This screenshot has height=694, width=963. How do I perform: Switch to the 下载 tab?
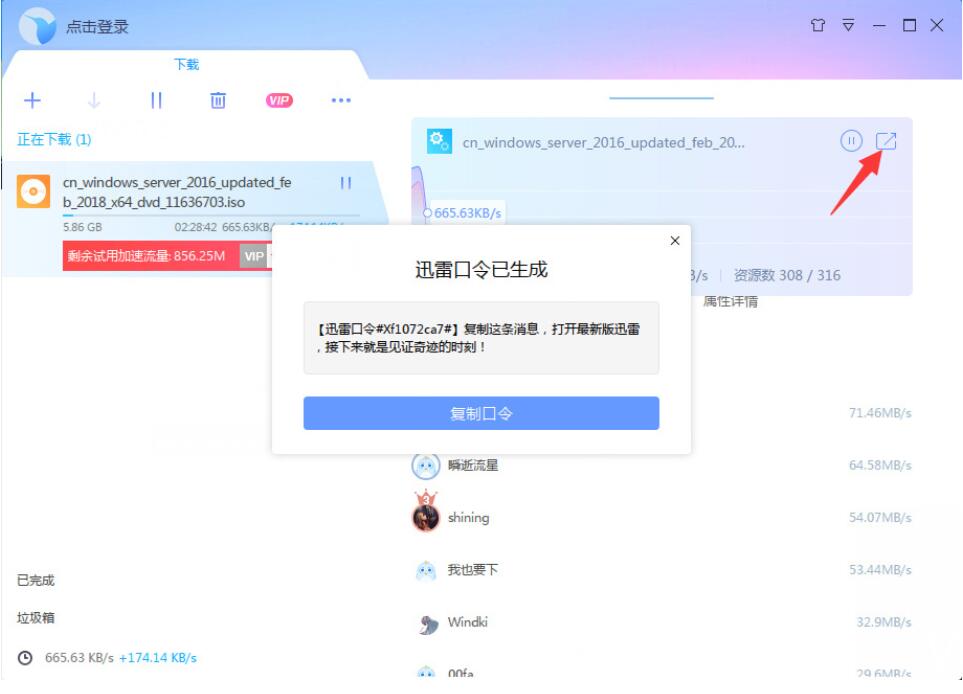pos(186,64)
